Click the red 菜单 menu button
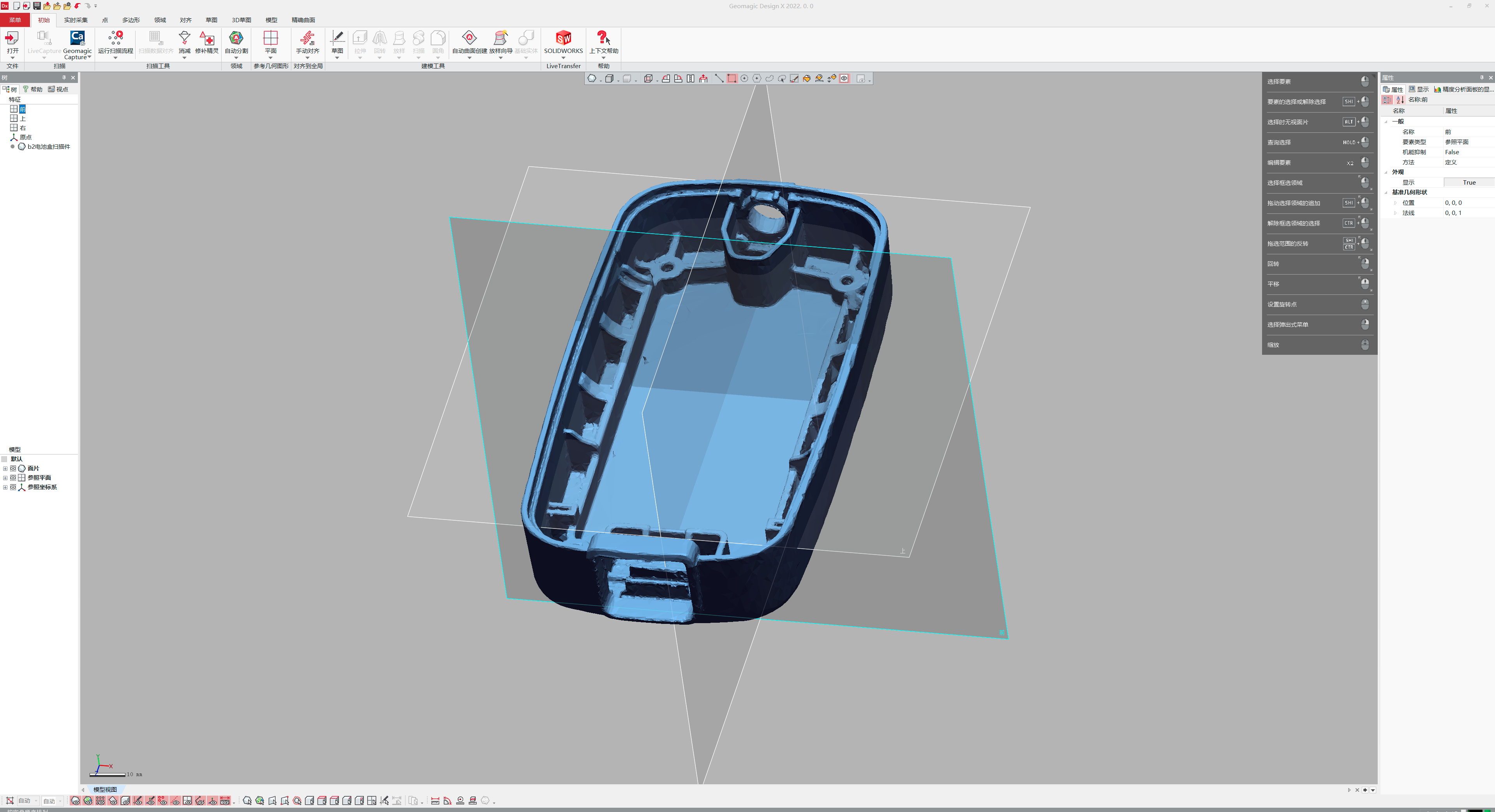The image size is (1495, 812). tap(14, 20)
